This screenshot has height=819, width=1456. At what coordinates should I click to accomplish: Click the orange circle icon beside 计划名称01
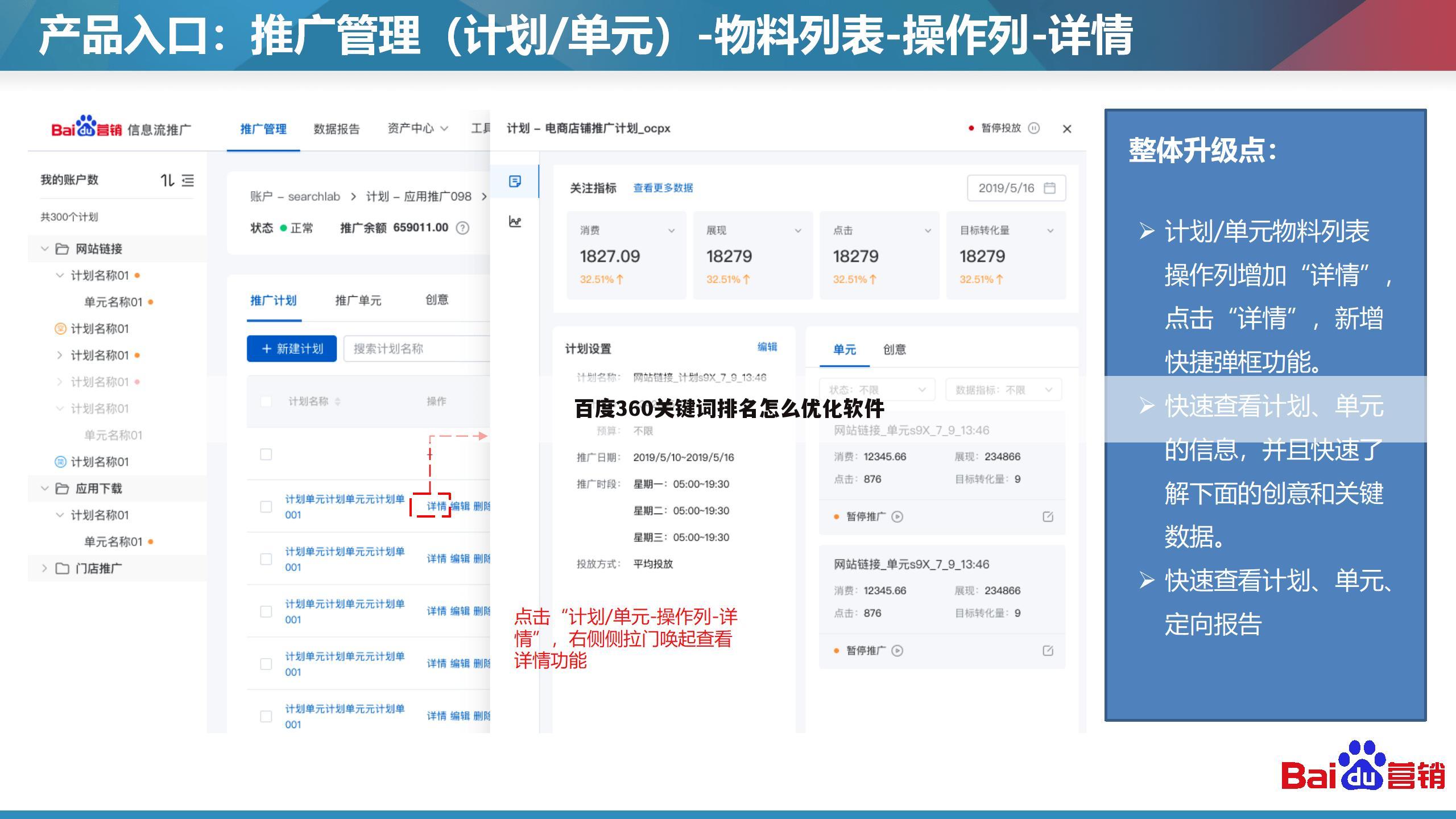click(60, 329)
